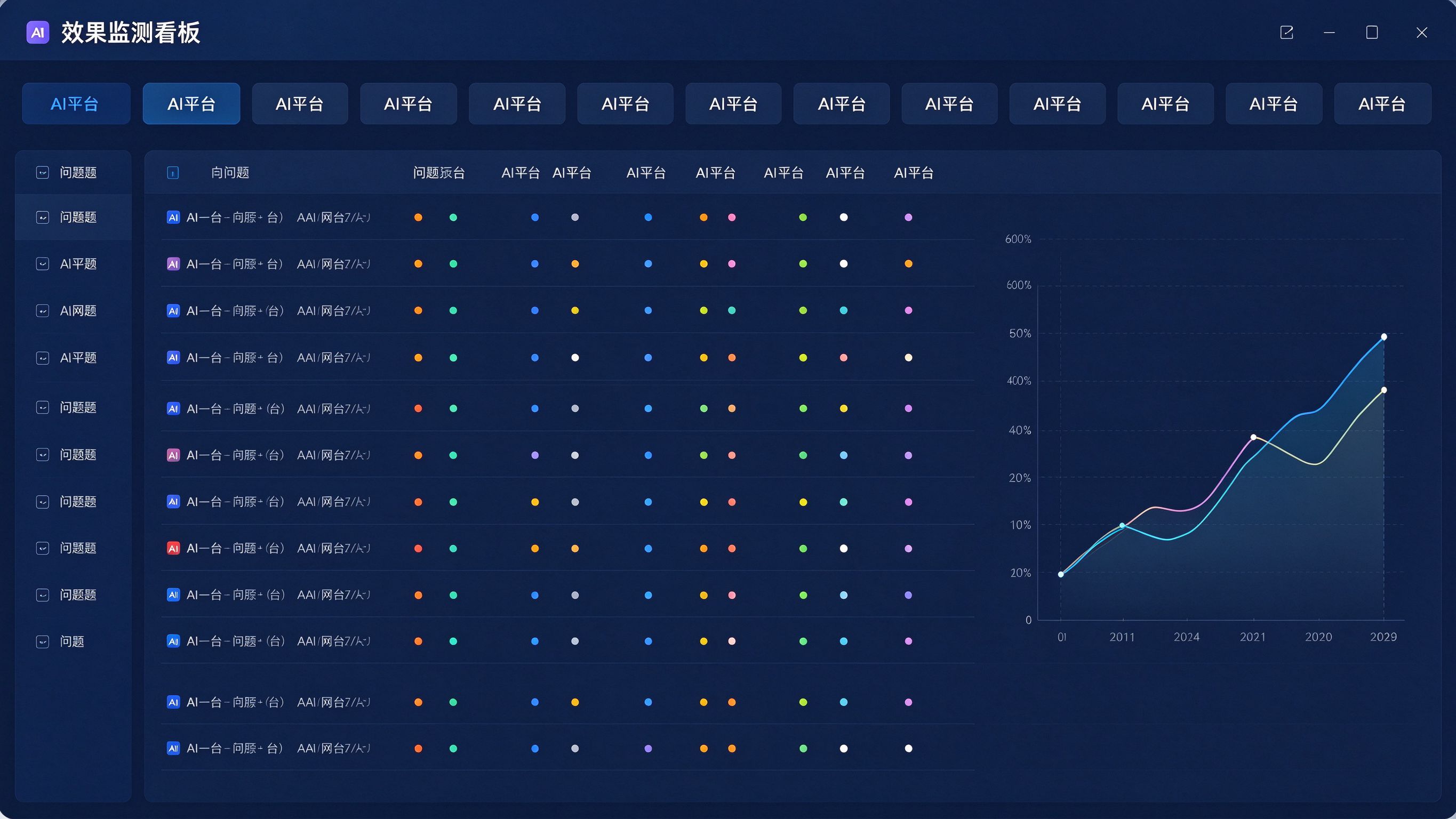1456x819 pixels.
Task: Click the pink line's peak point above 2021
Action: click(1254, 437)
